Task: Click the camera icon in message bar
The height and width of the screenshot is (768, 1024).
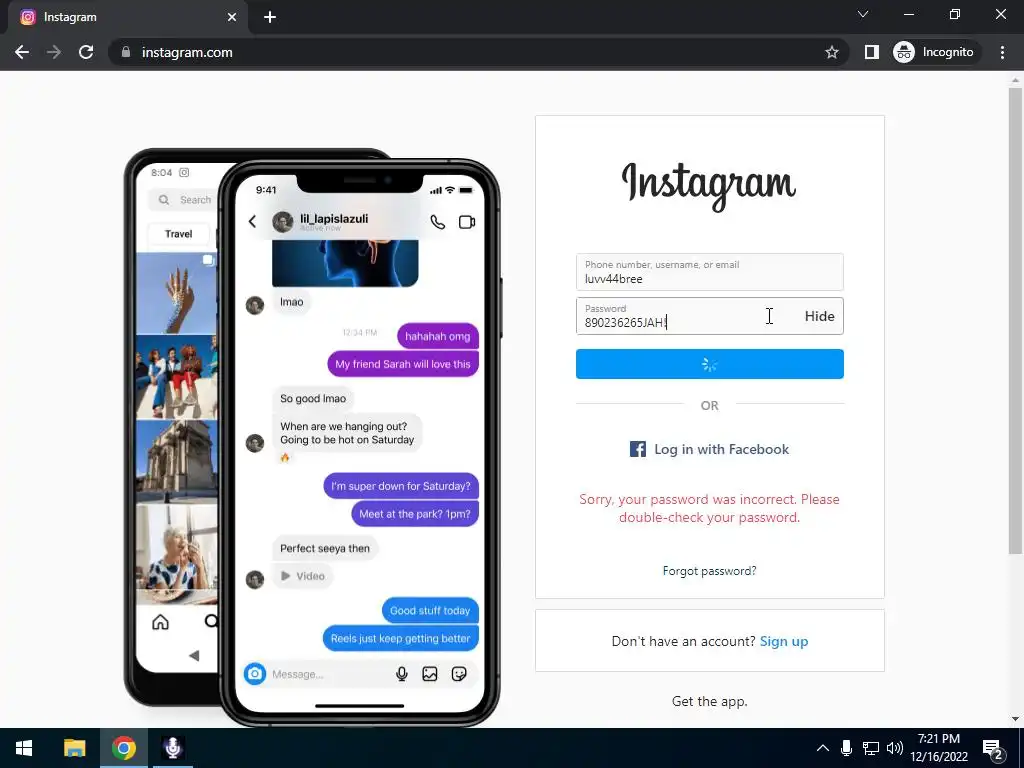Action: pyautogui.click(x=255, y=673)
